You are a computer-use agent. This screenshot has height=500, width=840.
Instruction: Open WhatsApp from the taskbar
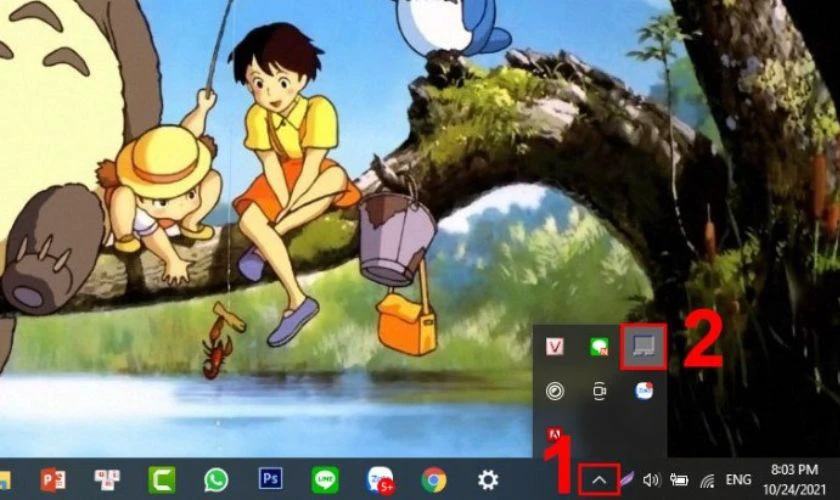[x=216, y=480]
